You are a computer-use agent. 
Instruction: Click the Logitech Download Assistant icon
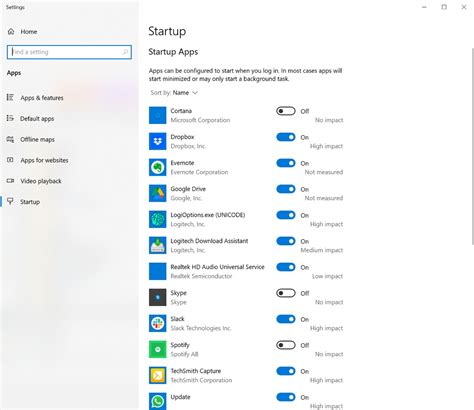click(157, 245)
